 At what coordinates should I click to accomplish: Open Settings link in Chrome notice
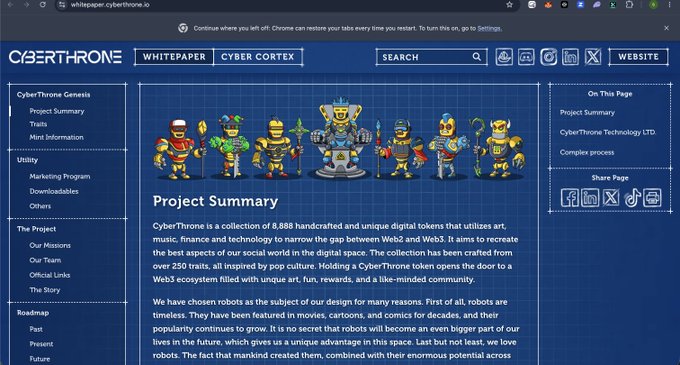[490, 28]
